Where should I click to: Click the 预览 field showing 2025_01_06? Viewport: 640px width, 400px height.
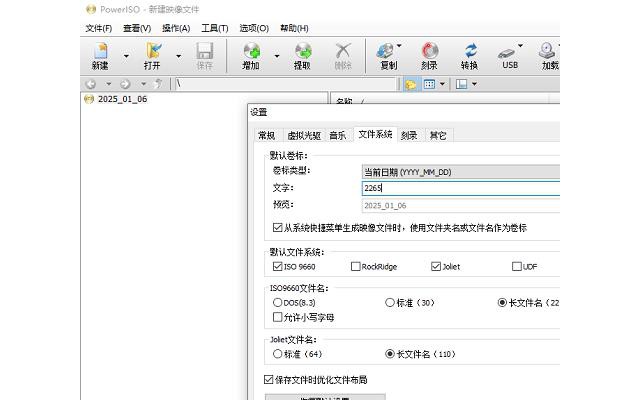[461, 205]
